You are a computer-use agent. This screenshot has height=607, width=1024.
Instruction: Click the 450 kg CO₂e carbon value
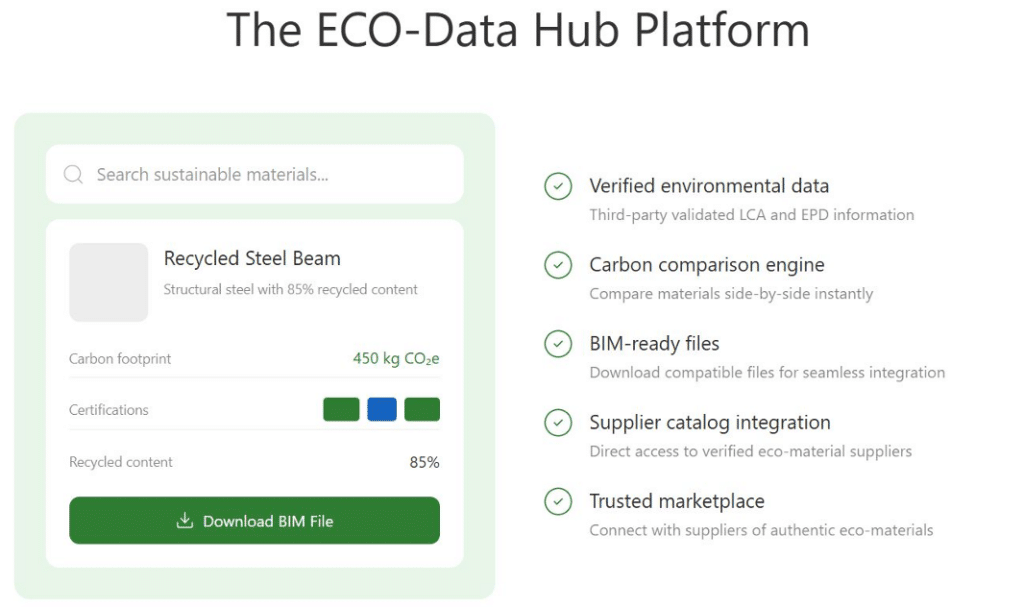pos(396,359)
